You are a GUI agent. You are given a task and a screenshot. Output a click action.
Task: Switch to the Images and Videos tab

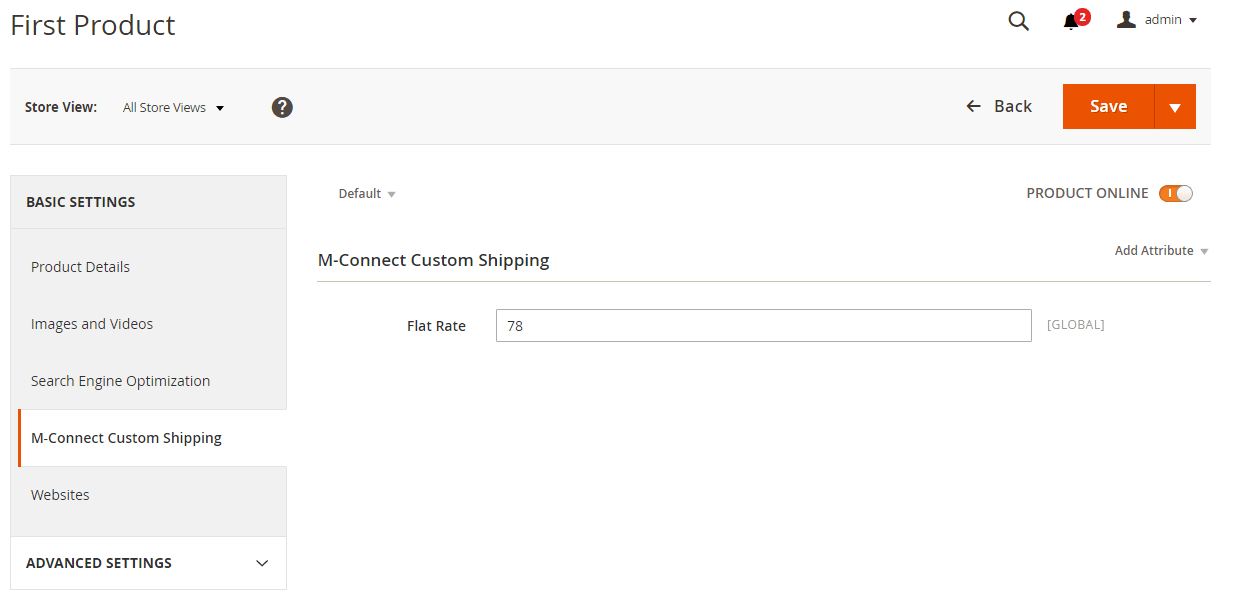pyautogui.click(x=92, y=324)
